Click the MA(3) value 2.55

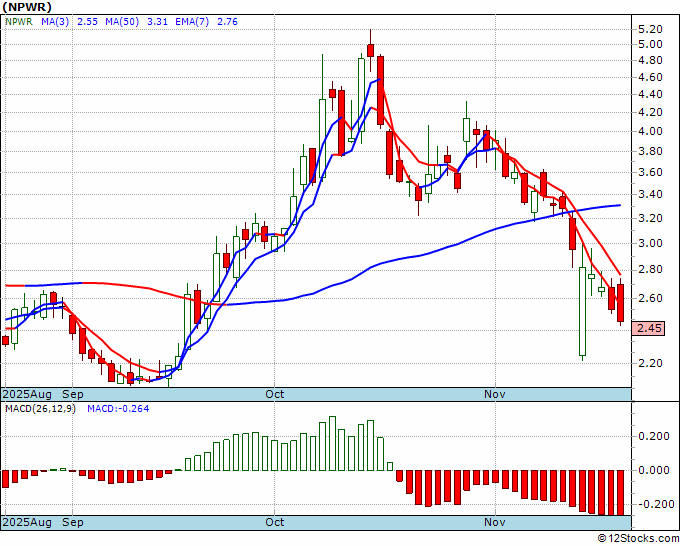tap(87, 21)
